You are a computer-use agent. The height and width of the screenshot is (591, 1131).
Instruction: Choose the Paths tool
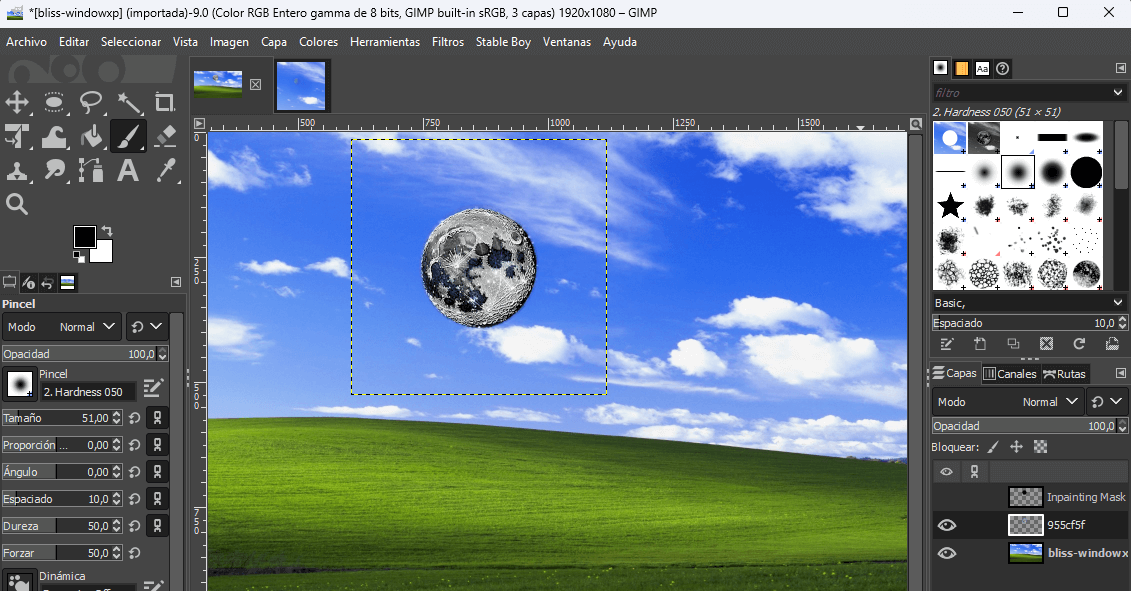click(x=91, y=171)
